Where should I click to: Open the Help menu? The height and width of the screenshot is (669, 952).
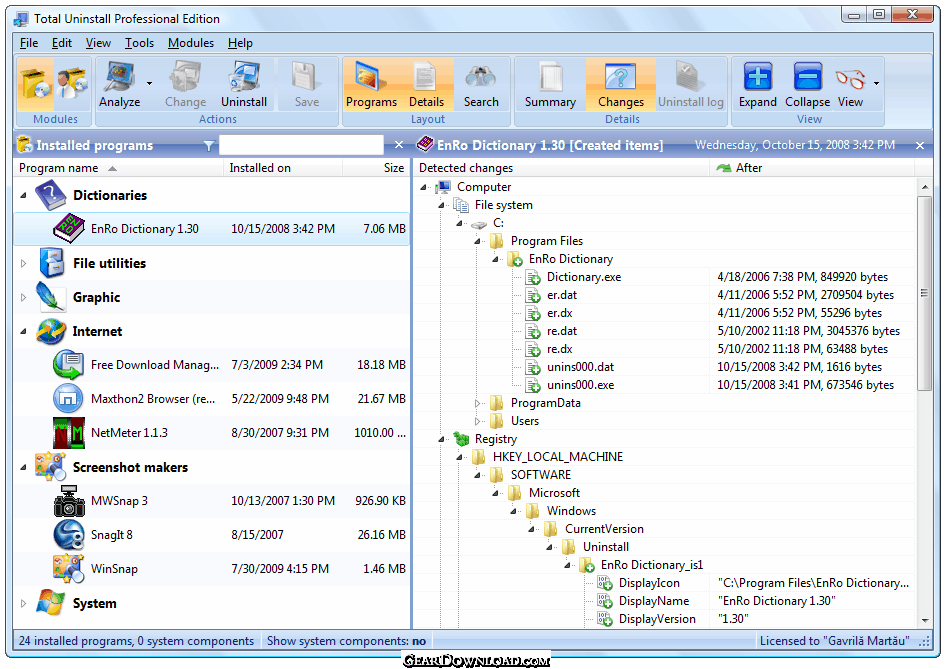[240, 43]
